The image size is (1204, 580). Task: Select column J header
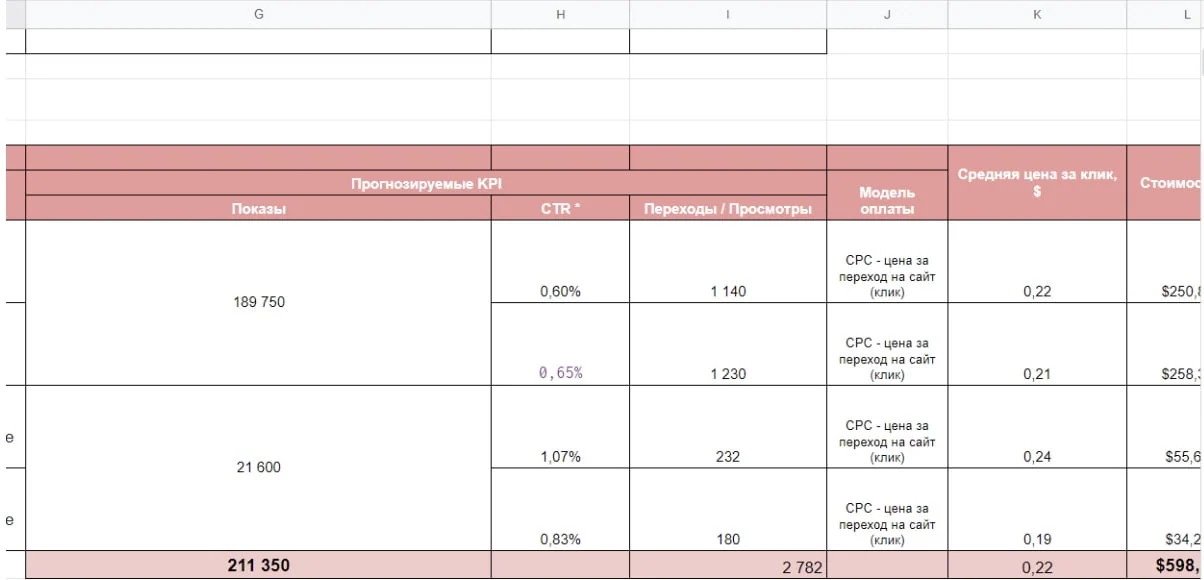click(x=887, y=15)
